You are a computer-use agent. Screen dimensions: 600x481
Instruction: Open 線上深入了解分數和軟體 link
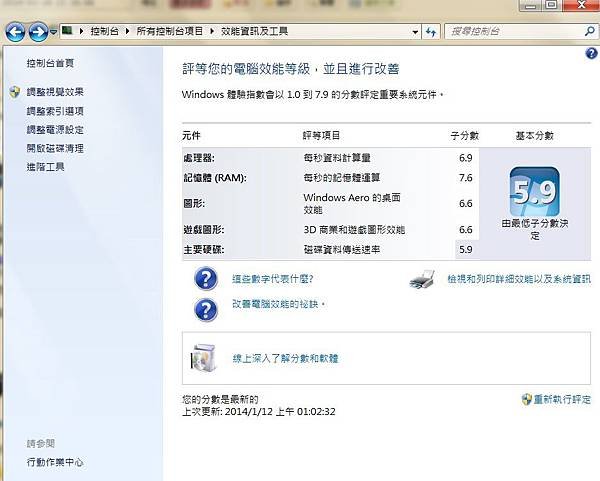285,359
